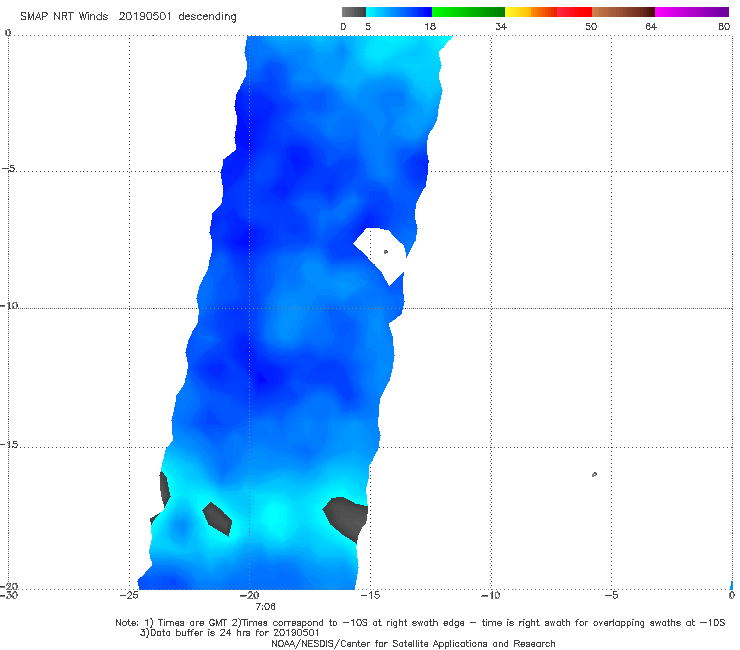740x650 pixels.
Task: Click the "7:06" swath time label
Action: click(x=265, y=607)
